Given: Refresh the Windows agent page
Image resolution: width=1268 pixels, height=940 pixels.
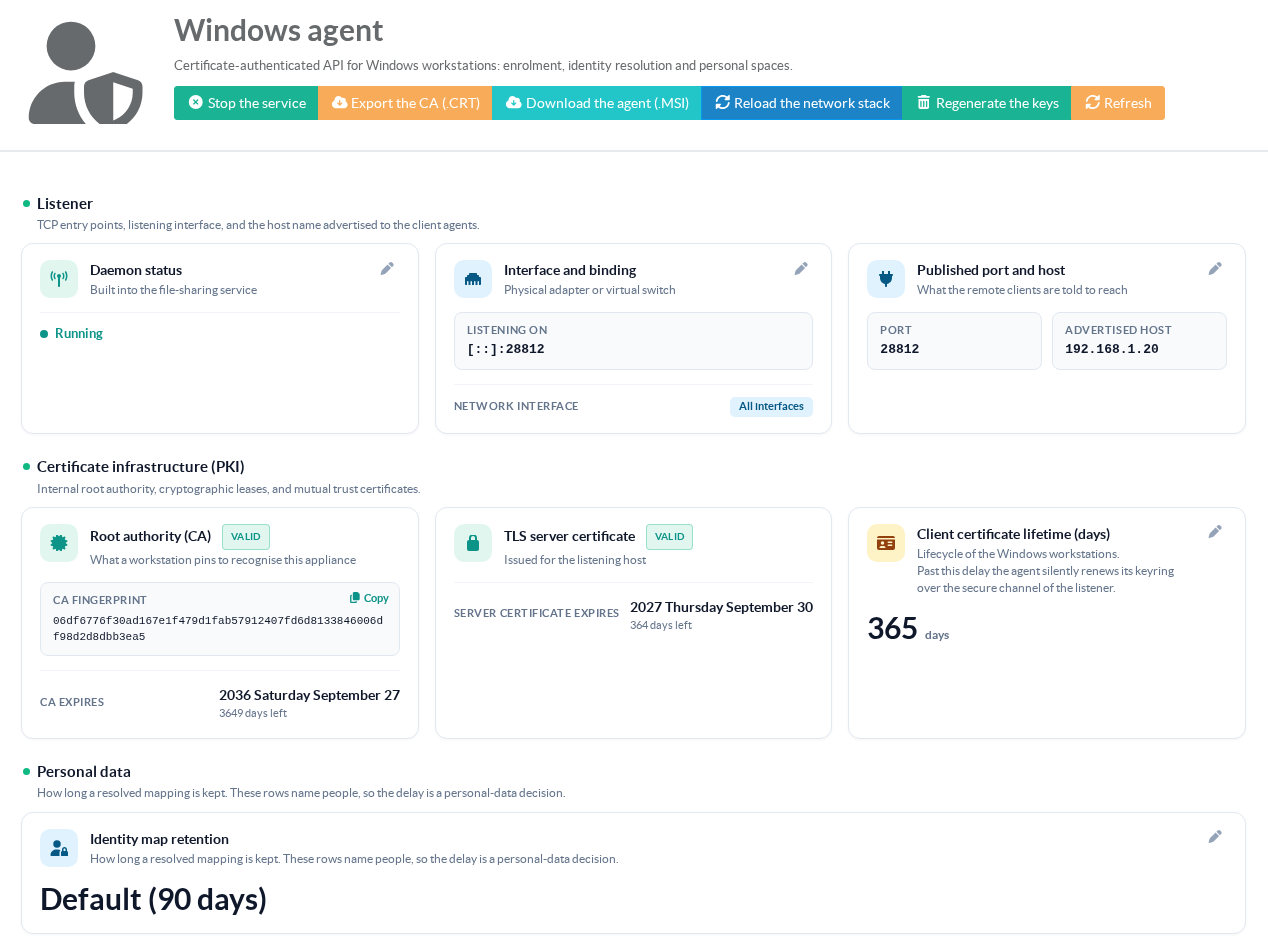Looking at the screenshot, I should [x=1118, y=103].
